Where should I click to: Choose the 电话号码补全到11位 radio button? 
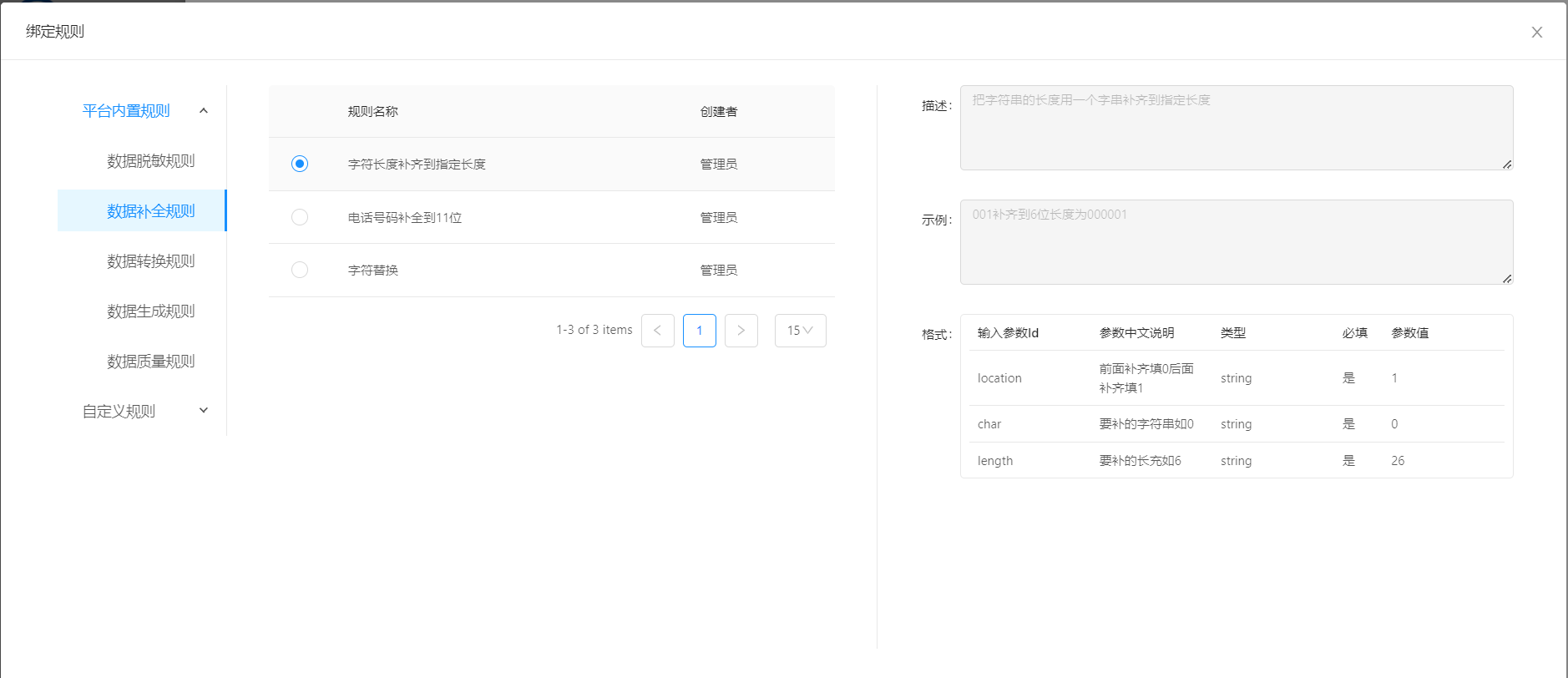pyautogui.click(x=300, y=217)
